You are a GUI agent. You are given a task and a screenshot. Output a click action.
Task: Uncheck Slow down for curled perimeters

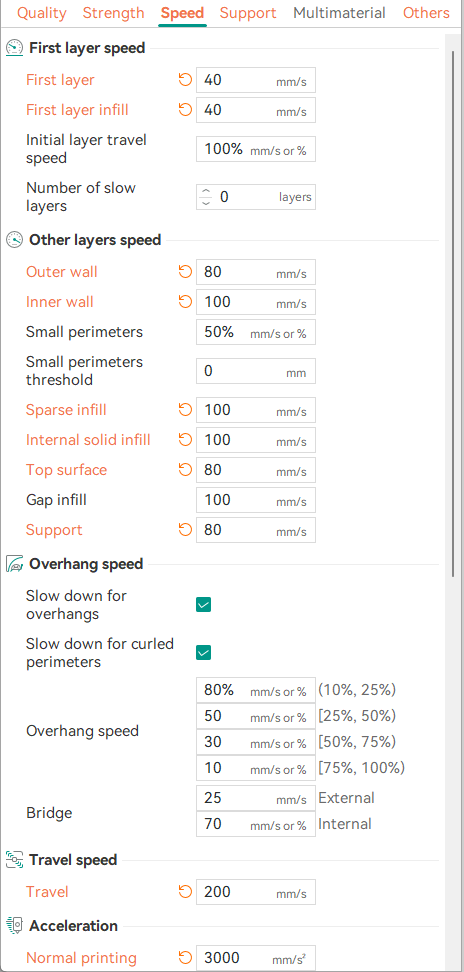click(203, 652)
